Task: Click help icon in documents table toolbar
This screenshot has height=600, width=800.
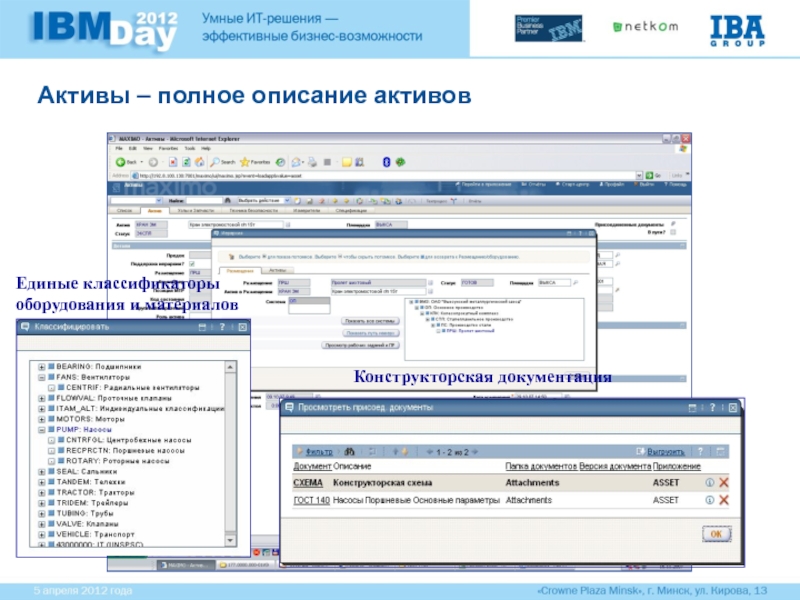Action: [x=701, y=452]
